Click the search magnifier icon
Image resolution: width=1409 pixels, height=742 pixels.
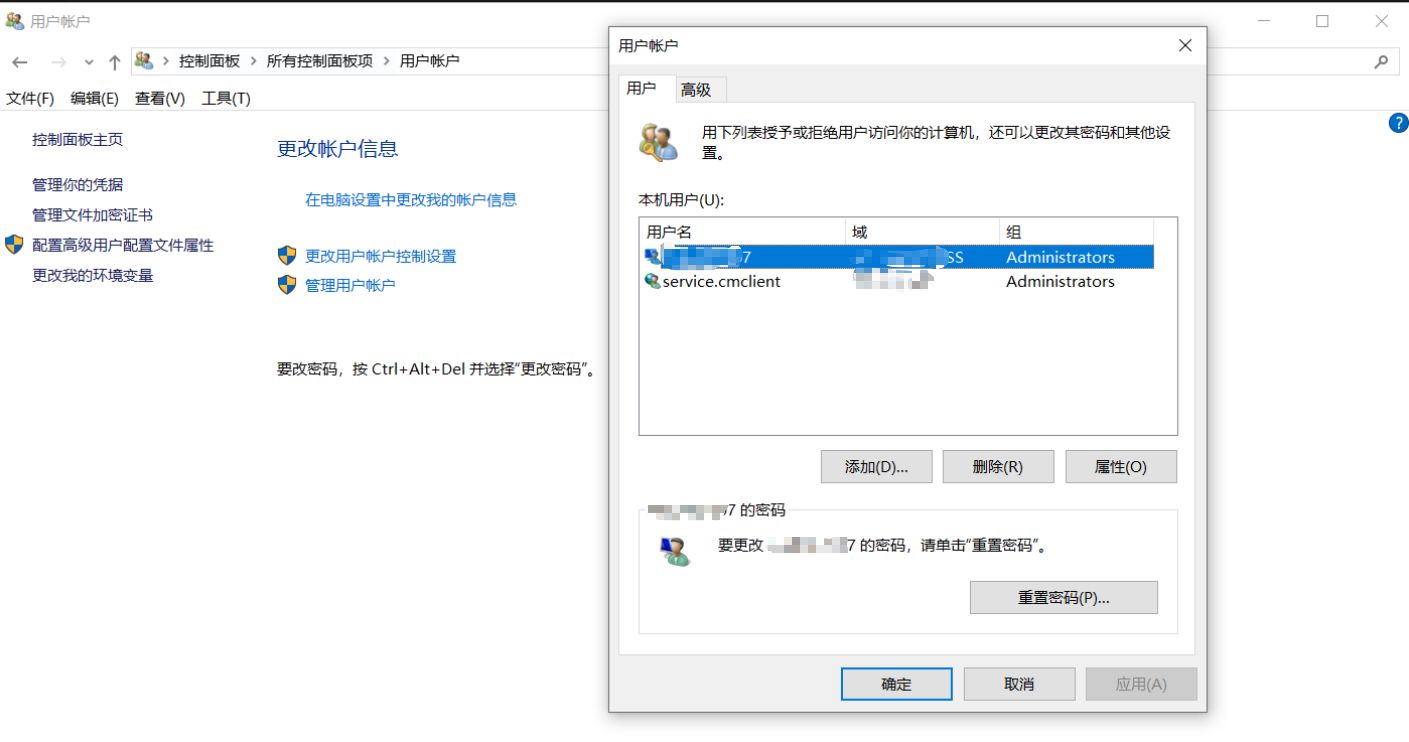click(1381, 61)
